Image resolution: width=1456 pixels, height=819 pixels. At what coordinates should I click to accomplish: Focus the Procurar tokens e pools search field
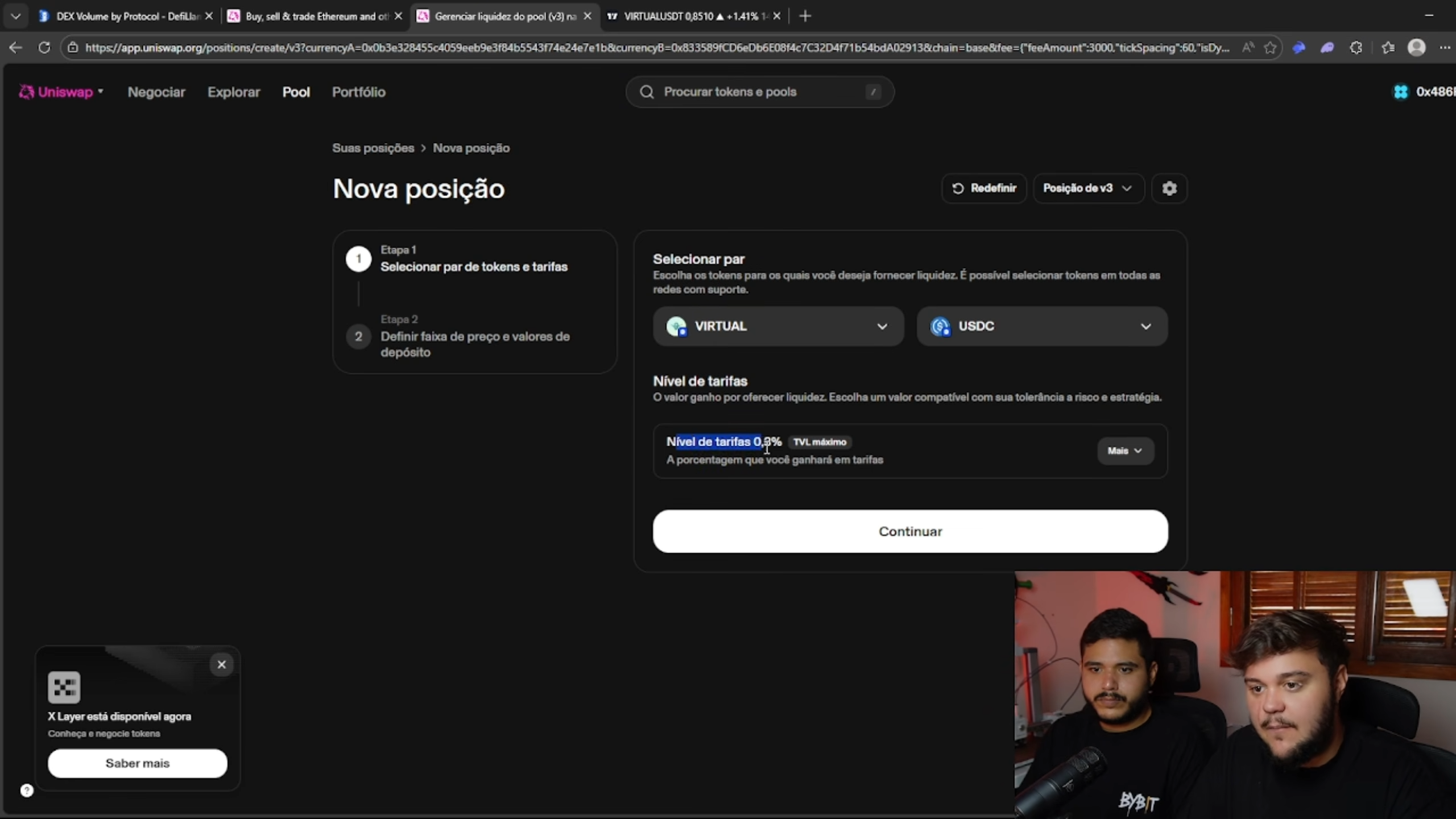[x=760, y=92]
